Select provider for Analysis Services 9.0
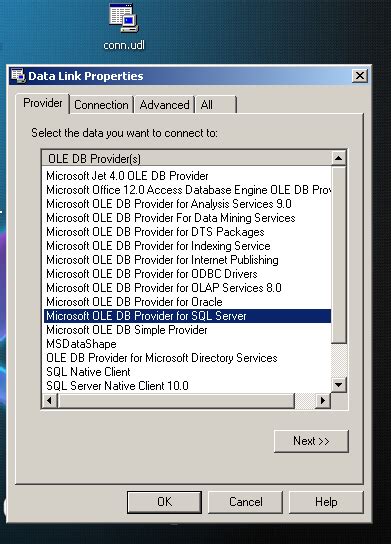The image size is (391, 544). pyautogui.click(x=187, y=204)
